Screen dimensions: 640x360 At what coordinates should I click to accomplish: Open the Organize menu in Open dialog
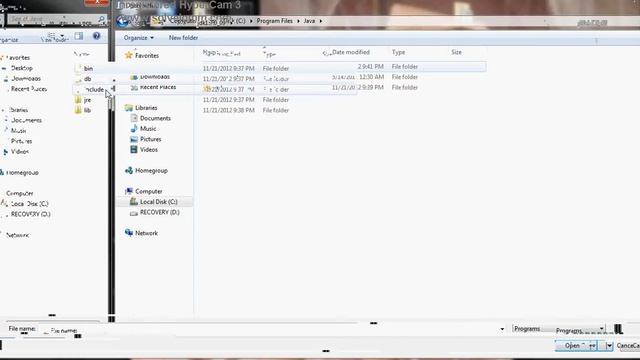[138, 38]
